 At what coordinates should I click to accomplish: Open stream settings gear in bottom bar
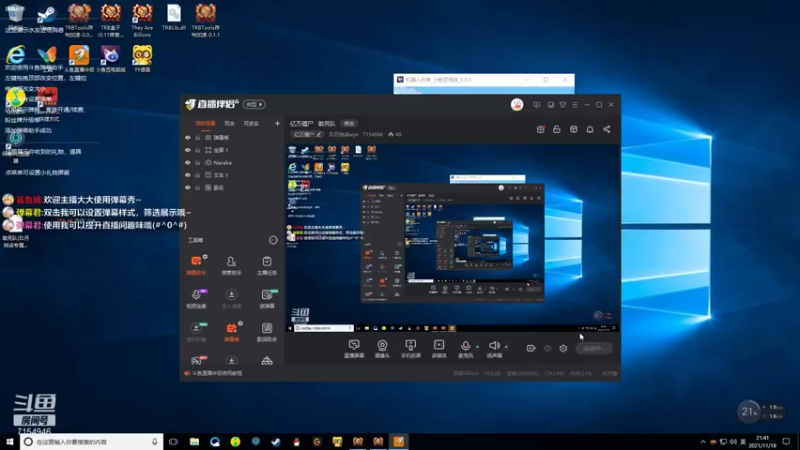coord(563,348)
